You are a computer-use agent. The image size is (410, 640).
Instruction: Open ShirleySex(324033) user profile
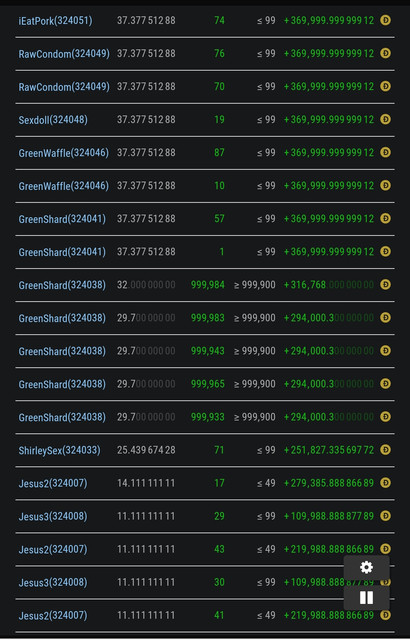point(60,450)
